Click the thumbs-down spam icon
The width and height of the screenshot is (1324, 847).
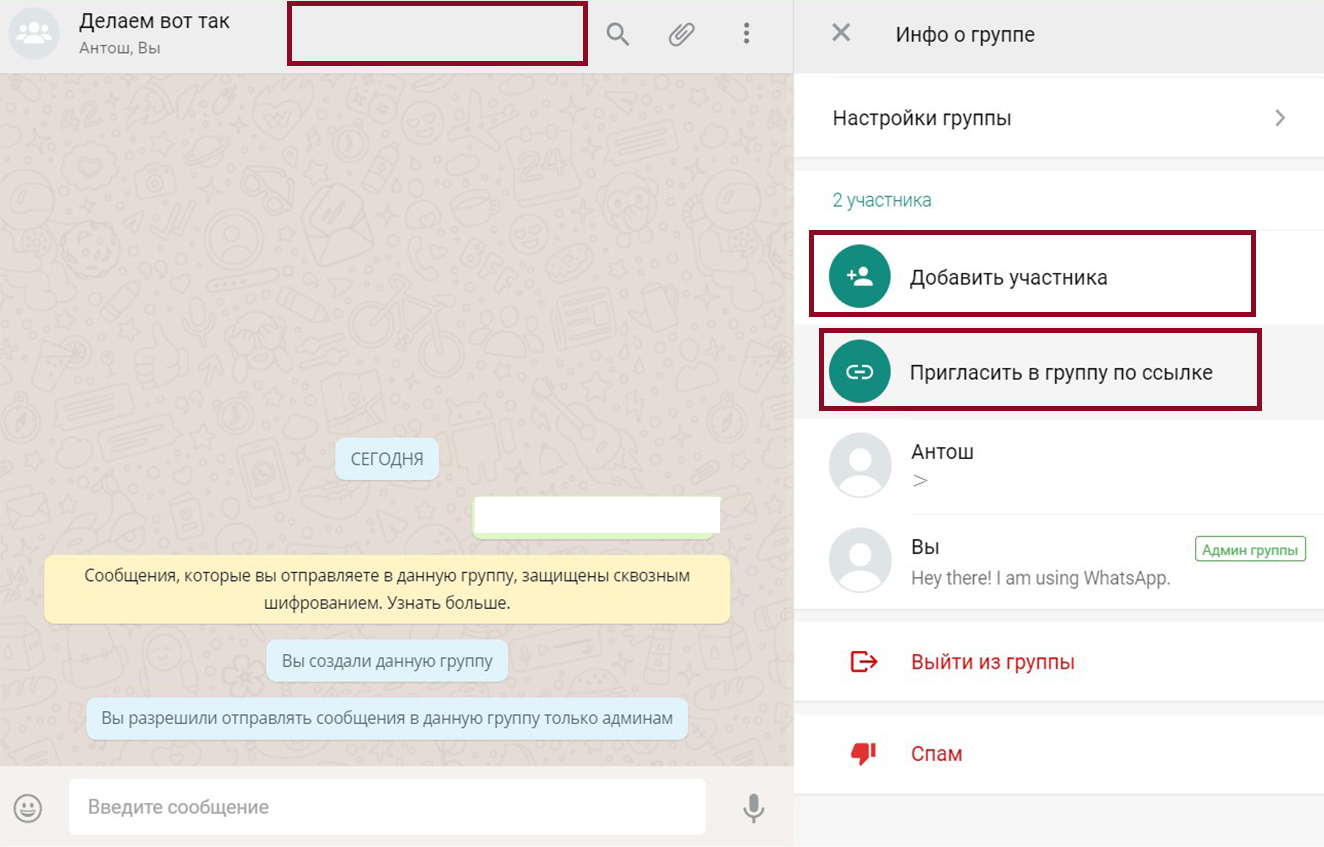(x=863, y=753)
